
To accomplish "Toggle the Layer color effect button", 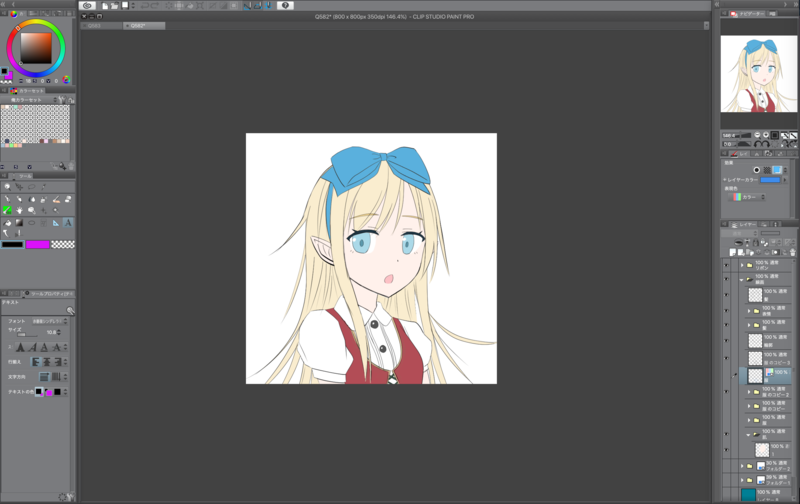I will [x=777, y=170].
